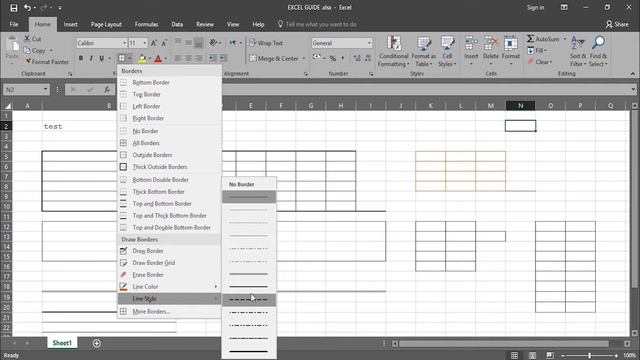
Task: Select the highlighted dashed line style
Action: tap(249, 300)
